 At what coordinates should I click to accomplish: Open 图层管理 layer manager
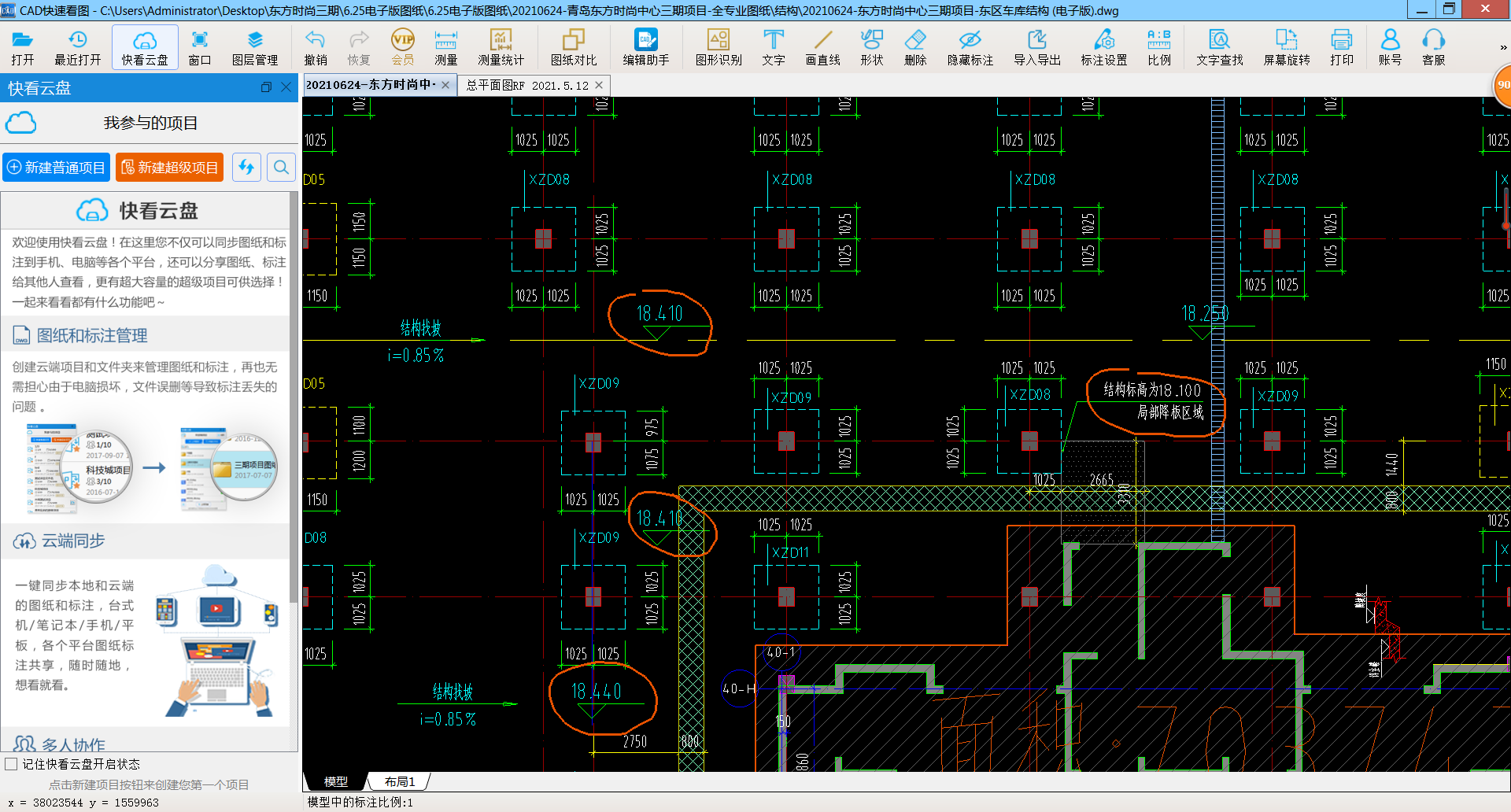coord(255,47)
